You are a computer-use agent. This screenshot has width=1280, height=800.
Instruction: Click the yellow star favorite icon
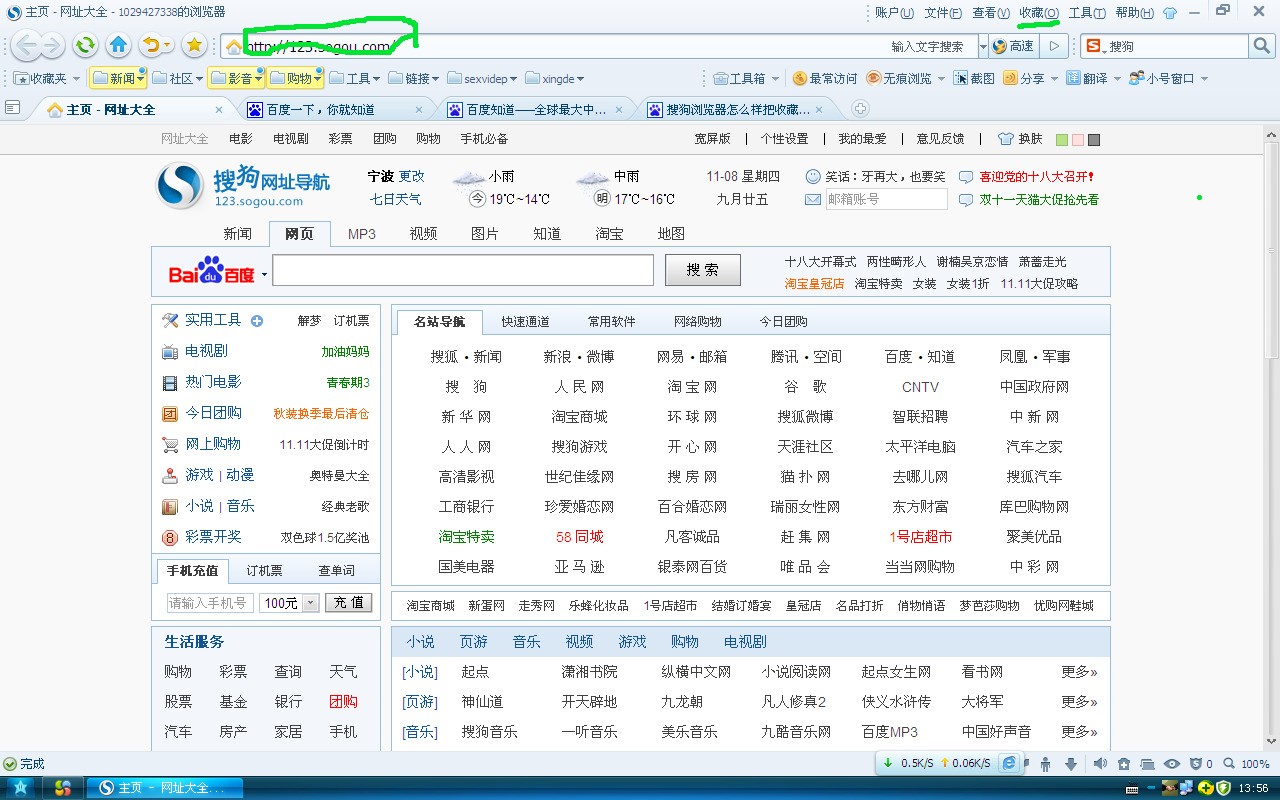click(x=194, y=45)
